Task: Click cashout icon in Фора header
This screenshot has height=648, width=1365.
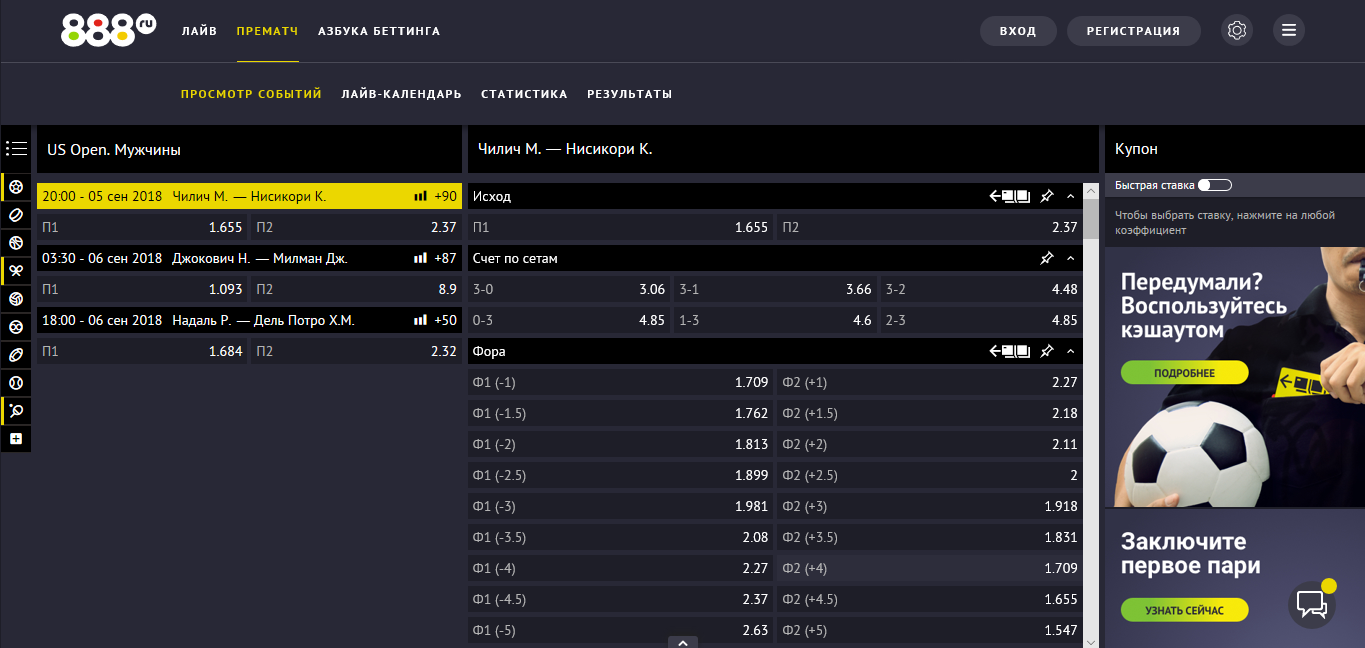Action: coord(1010,351)
